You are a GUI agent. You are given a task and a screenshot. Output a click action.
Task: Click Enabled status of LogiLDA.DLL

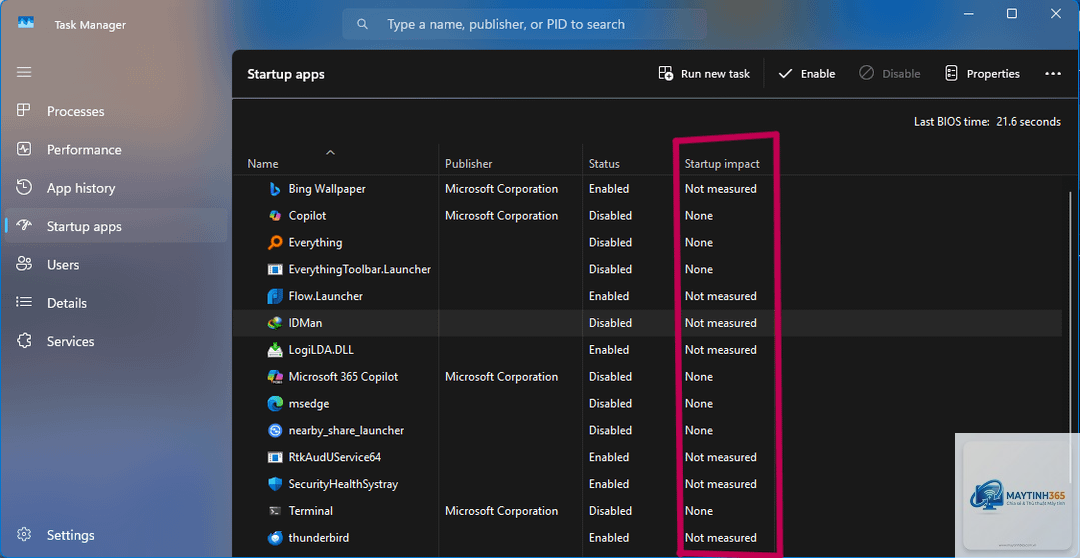pyautogui.click(x=609, y=350)
